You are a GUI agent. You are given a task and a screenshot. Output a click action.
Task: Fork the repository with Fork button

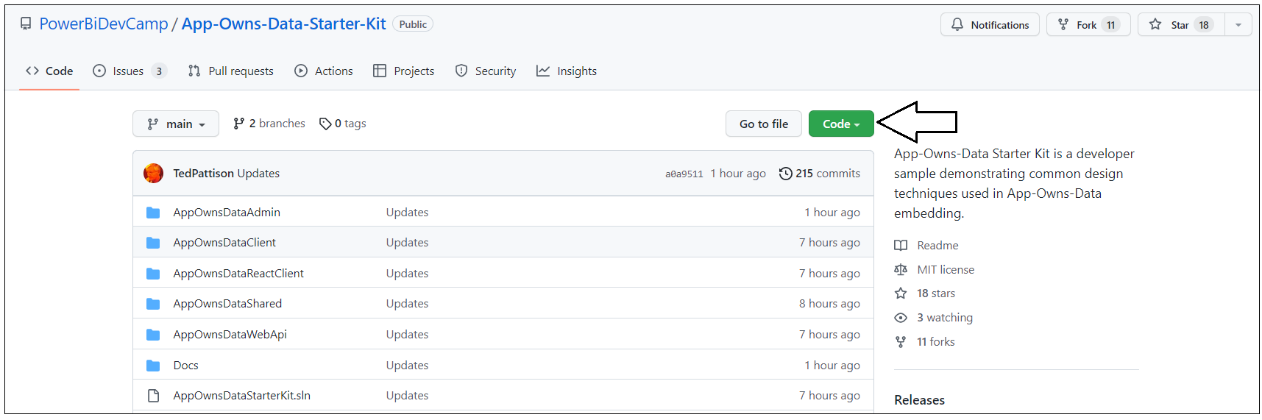[x=1088, y=25]
